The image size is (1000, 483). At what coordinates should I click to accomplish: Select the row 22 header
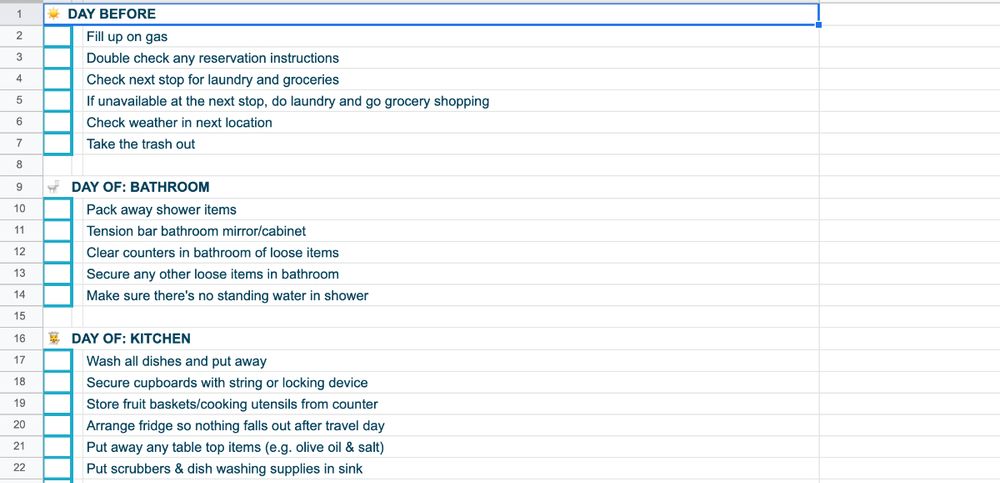point(20,469)
